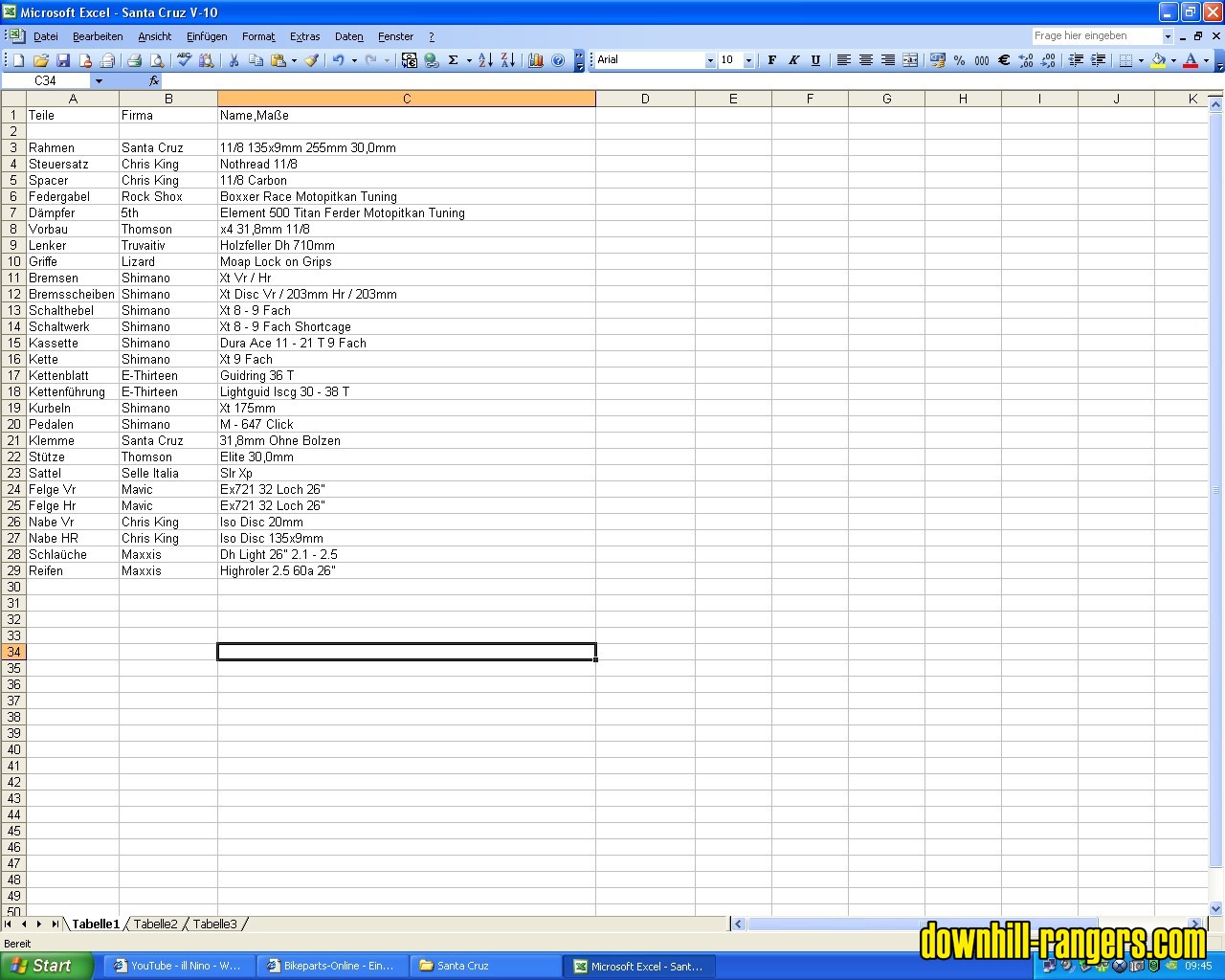This screenshot has width=1225, height=980.
Task: Switch to the YouTube taskbar window
Action: (178, 966)
